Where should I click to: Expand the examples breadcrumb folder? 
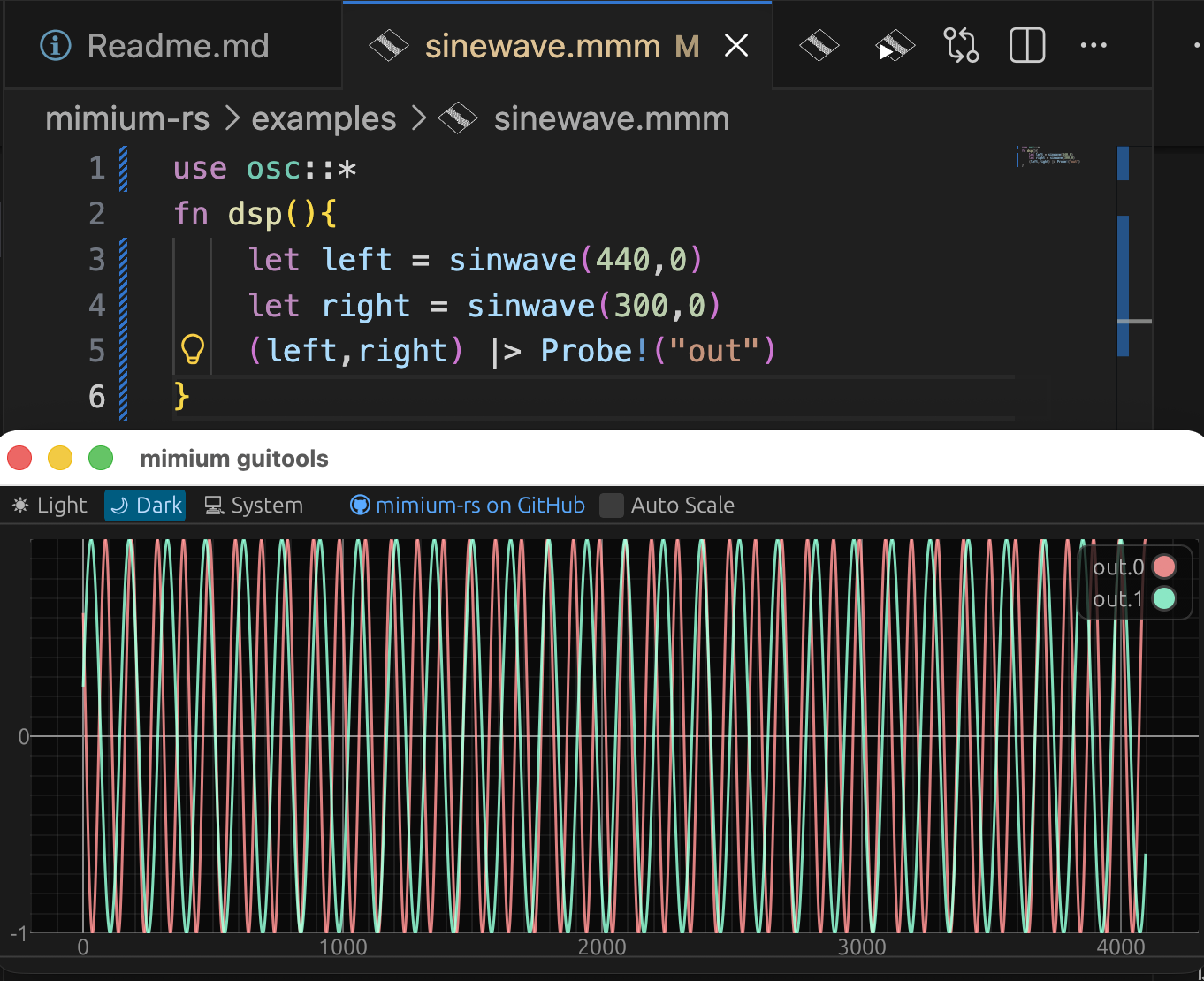click(324, 118)
